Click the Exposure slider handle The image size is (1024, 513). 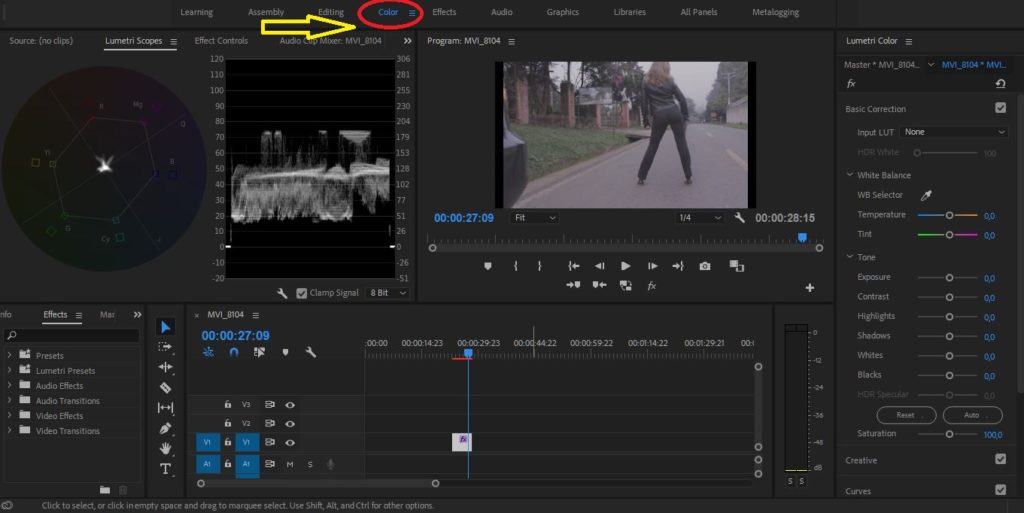[x=949, y=277]
